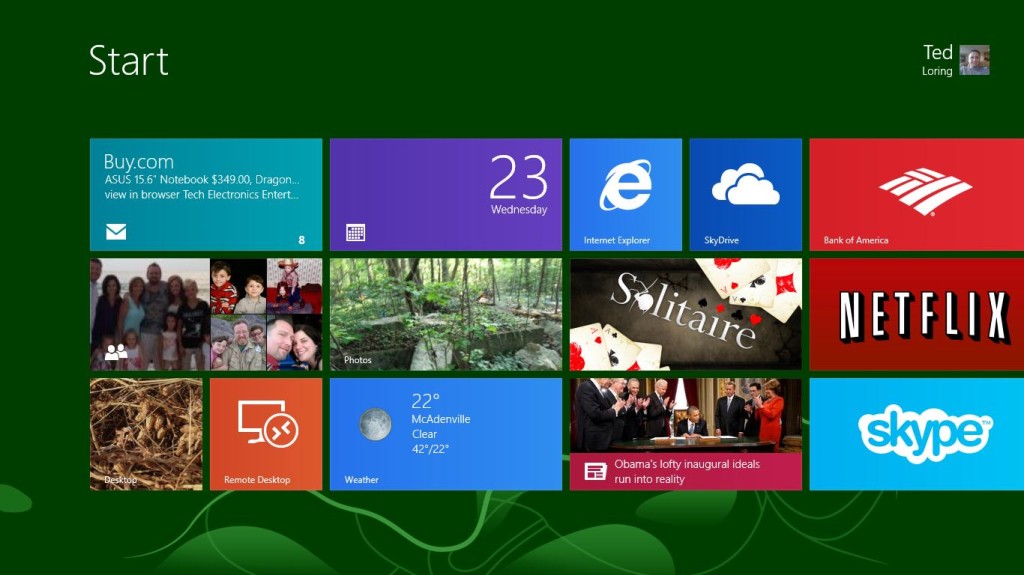Launch the Netflix tile
The height and width of the screenshot is (575, 1024).
point(917,314)
